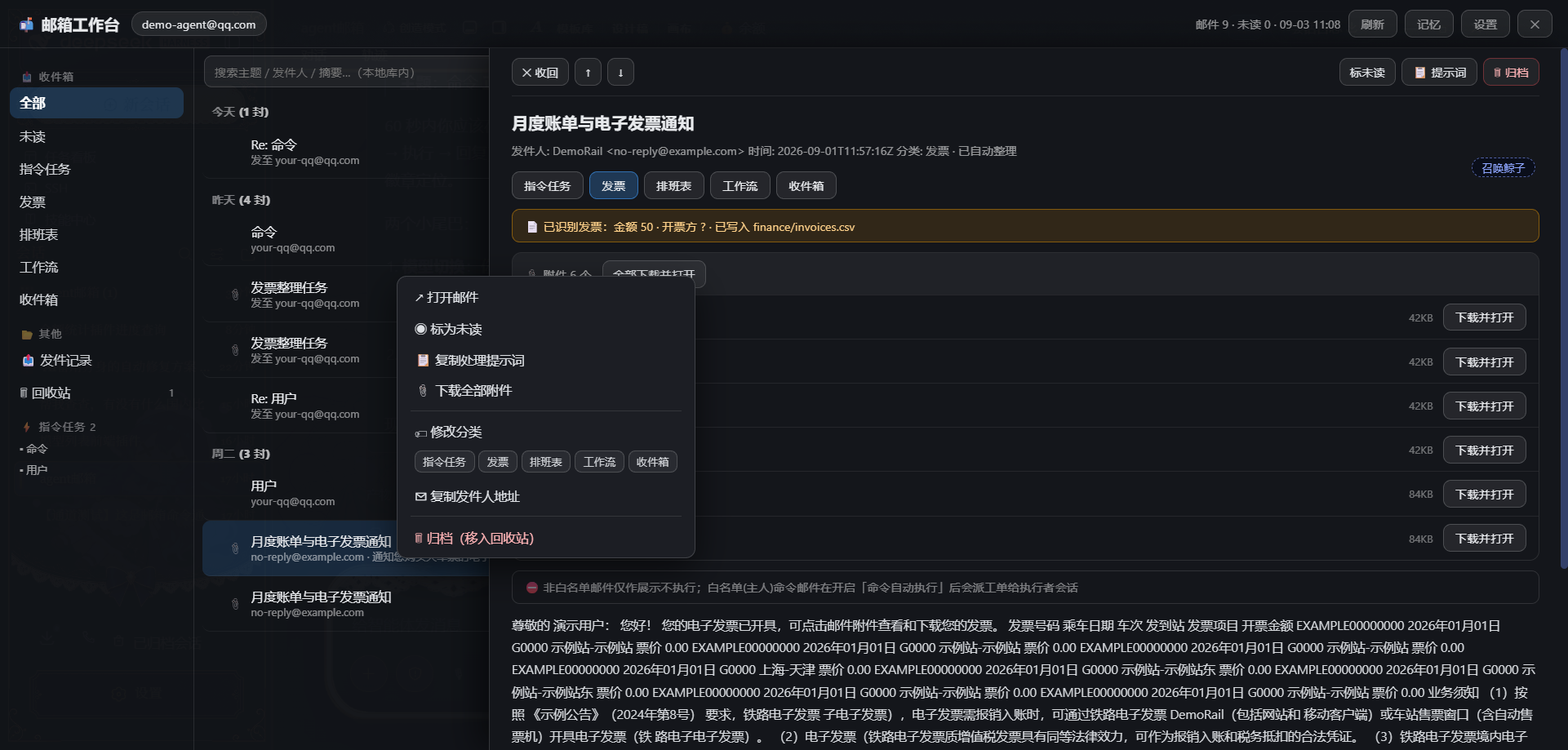Open the 收件箱 folder in sidebar list
The height and width of the screenshot is (750, 1568).
point(96,300)
